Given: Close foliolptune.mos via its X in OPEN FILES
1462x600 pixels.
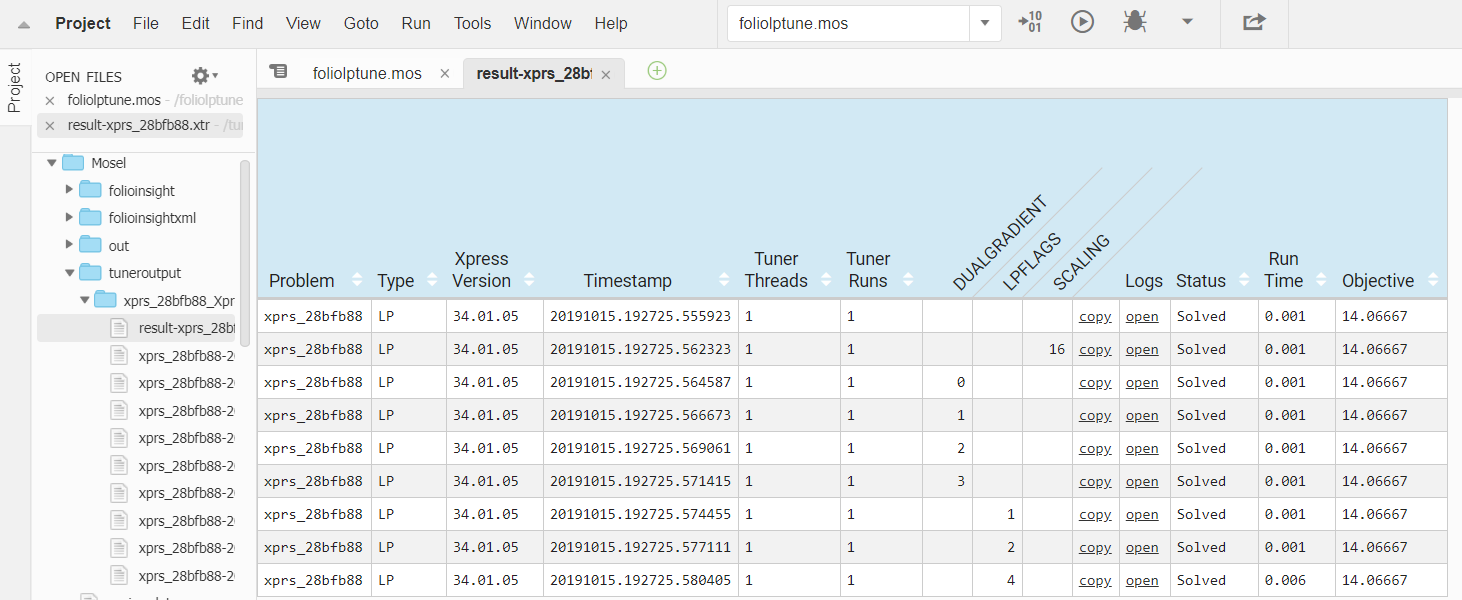Looking at the screenshot, I should point(50,100).
